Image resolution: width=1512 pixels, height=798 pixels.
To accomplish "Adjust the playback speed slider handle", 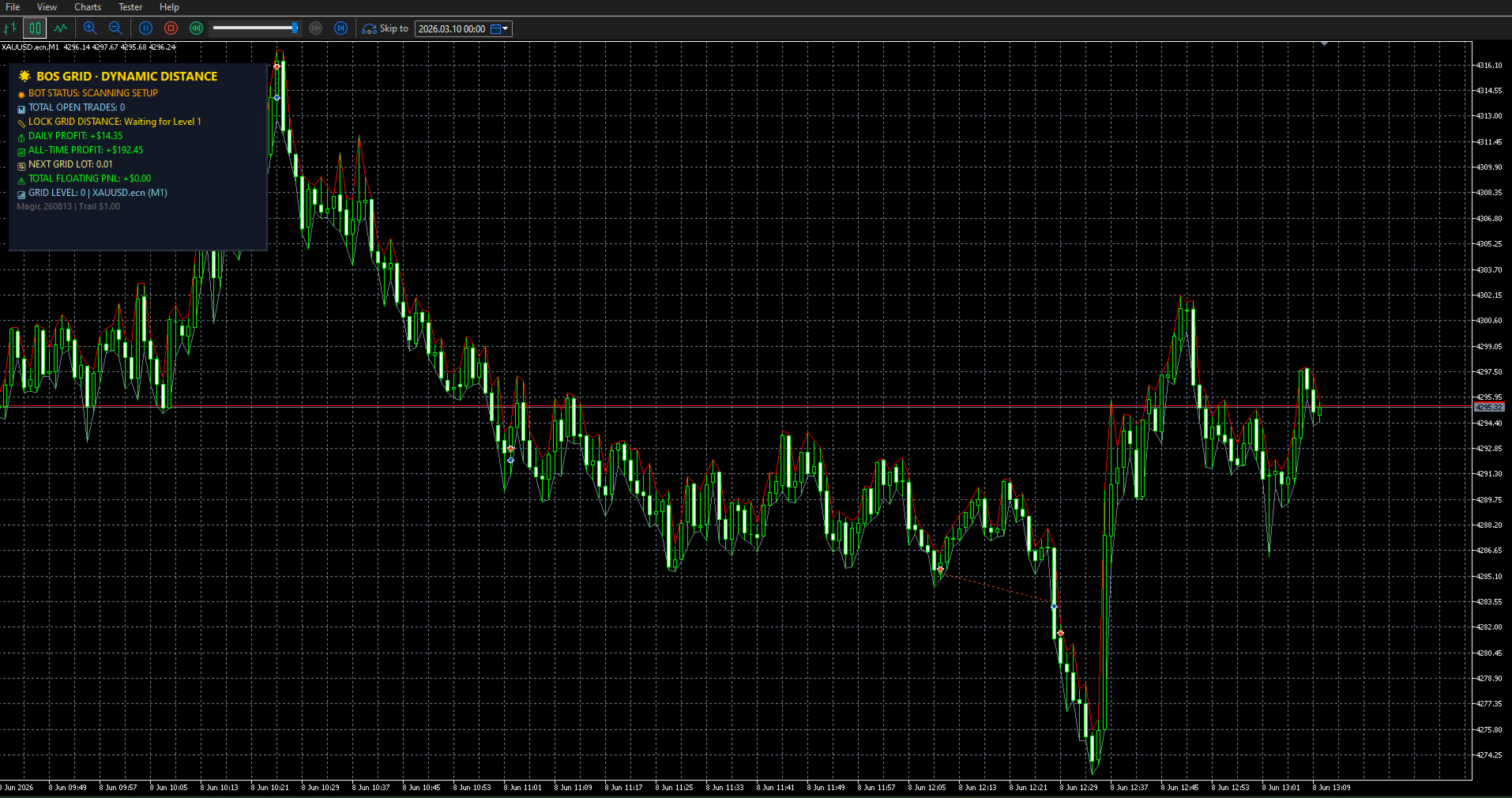I will (x=295, y=28).
